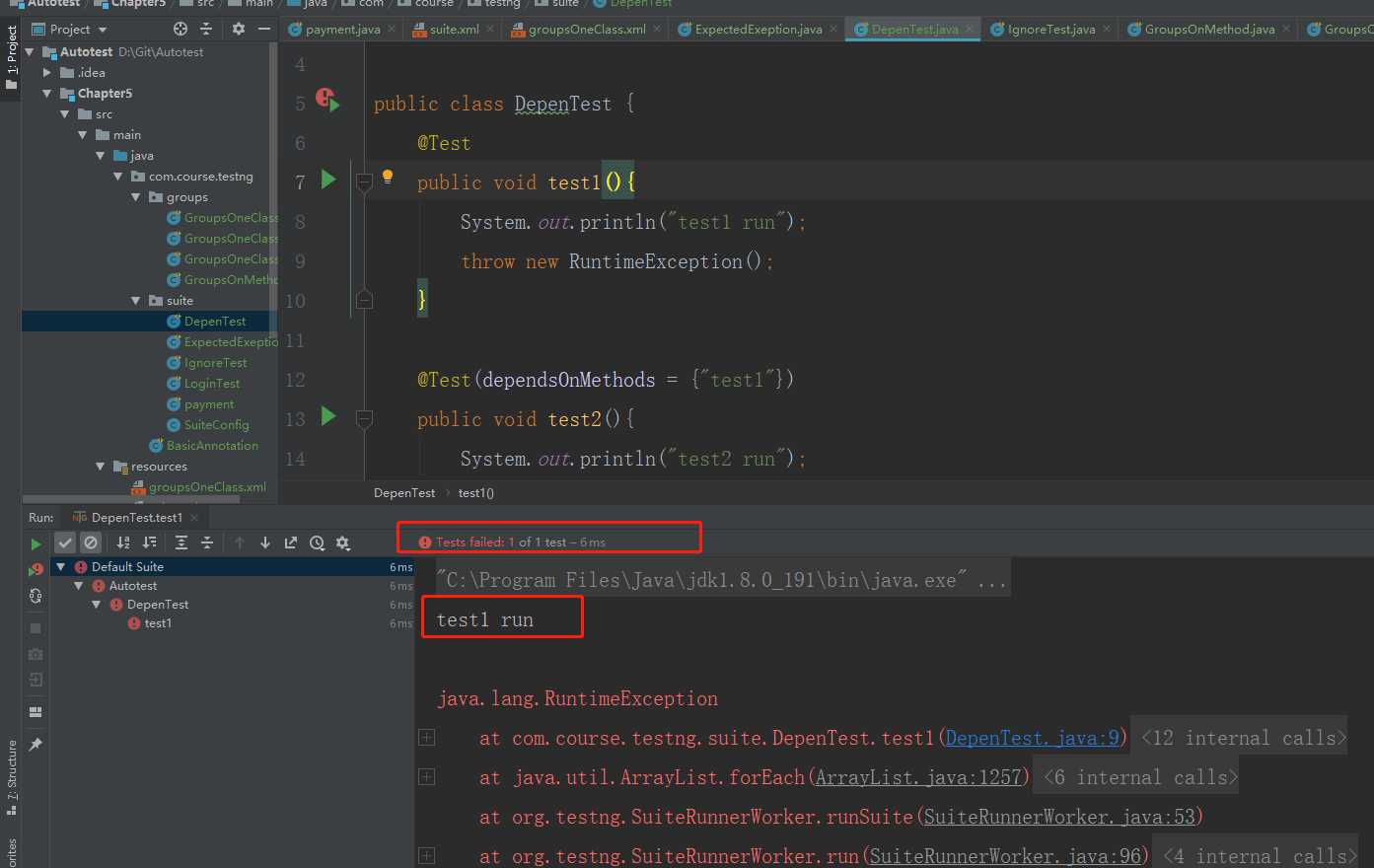Expand all test results
The image size is (1374, 868).
pos(181,542)
